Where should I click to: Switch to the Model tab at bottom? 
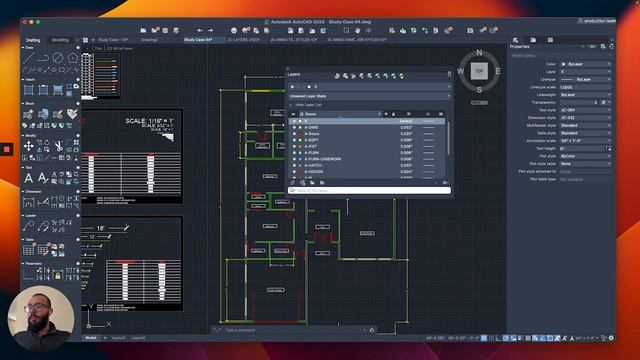pyautogui.click(x=91, y=338)
